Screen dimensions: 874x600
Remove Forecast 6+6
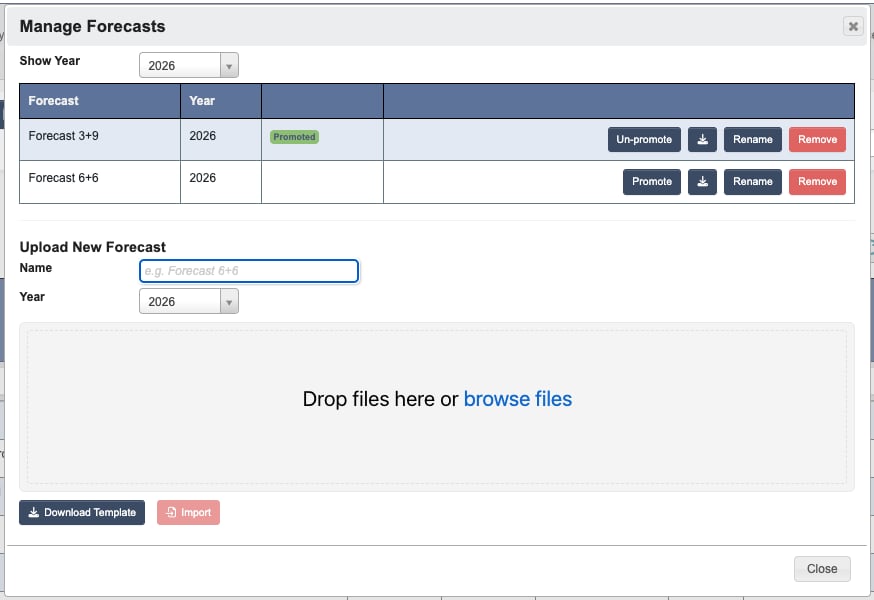click(817, 182)
